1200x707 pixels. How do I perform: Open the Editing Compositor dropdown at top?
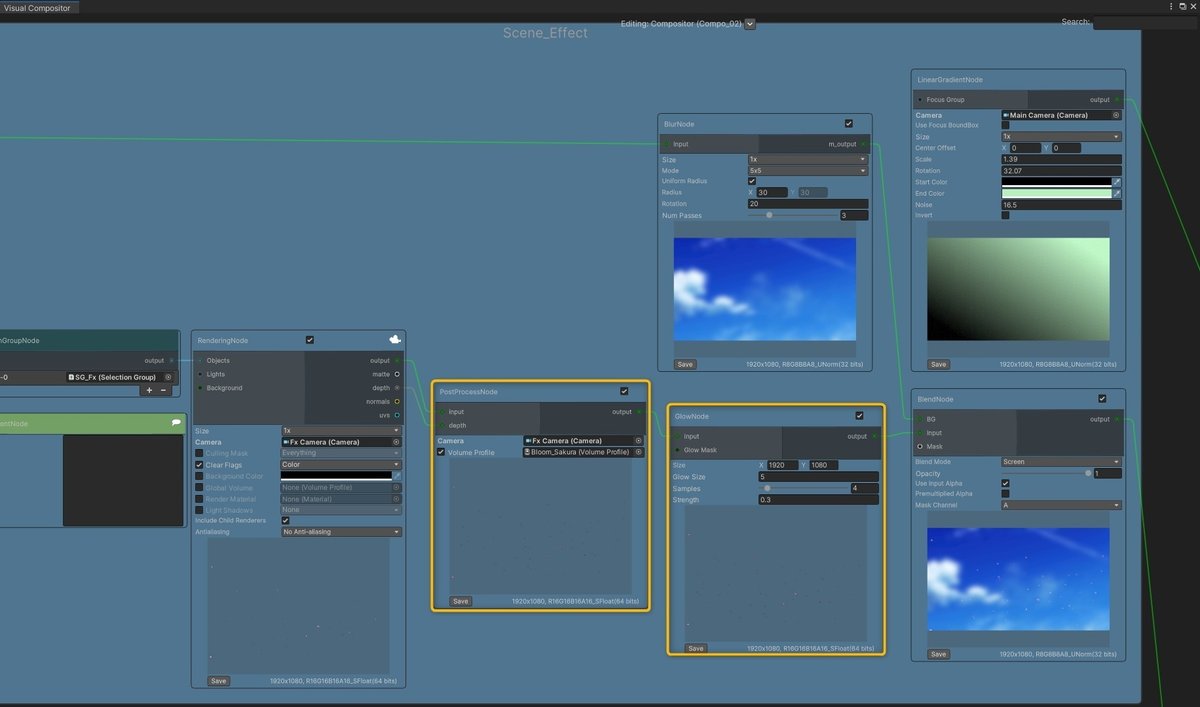tap(750, 23)
